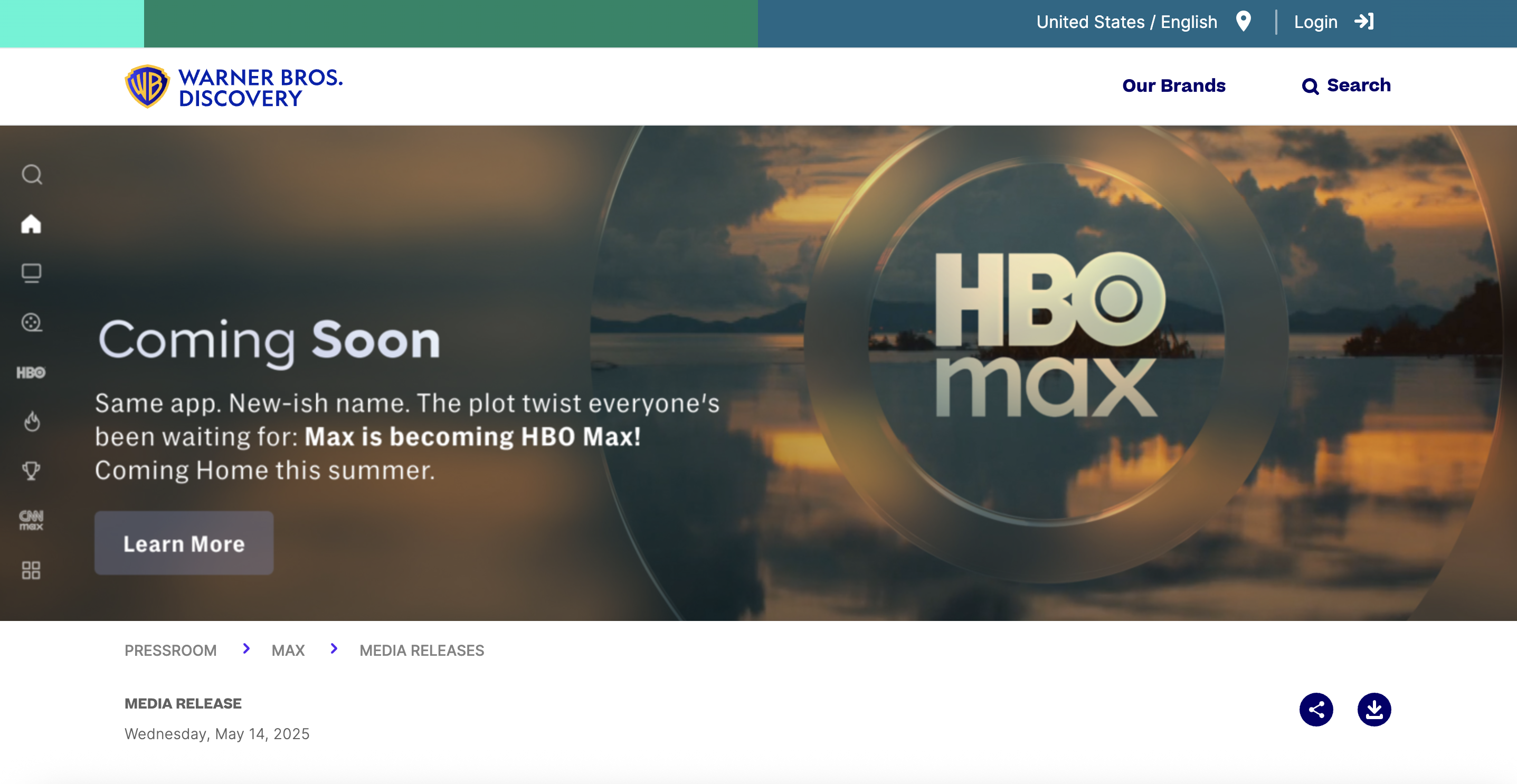Click the Learn More button
The image size is (1517, 784).
tap(184, 543)
